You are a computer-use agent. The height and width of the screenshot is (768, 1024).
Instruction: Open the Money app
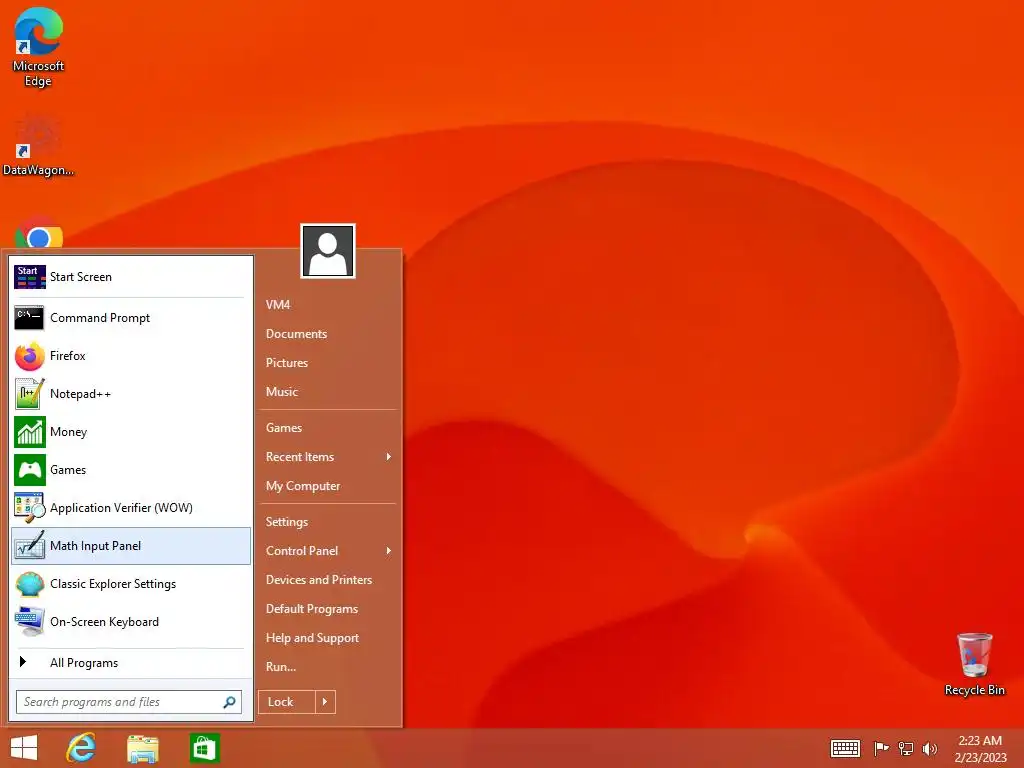click(131, 432)
